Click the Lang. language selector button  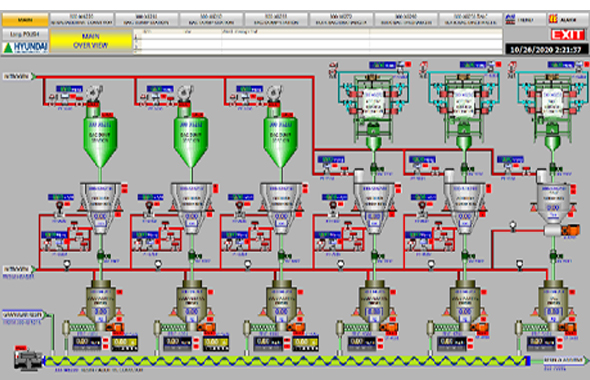click(x=25, y=34)
